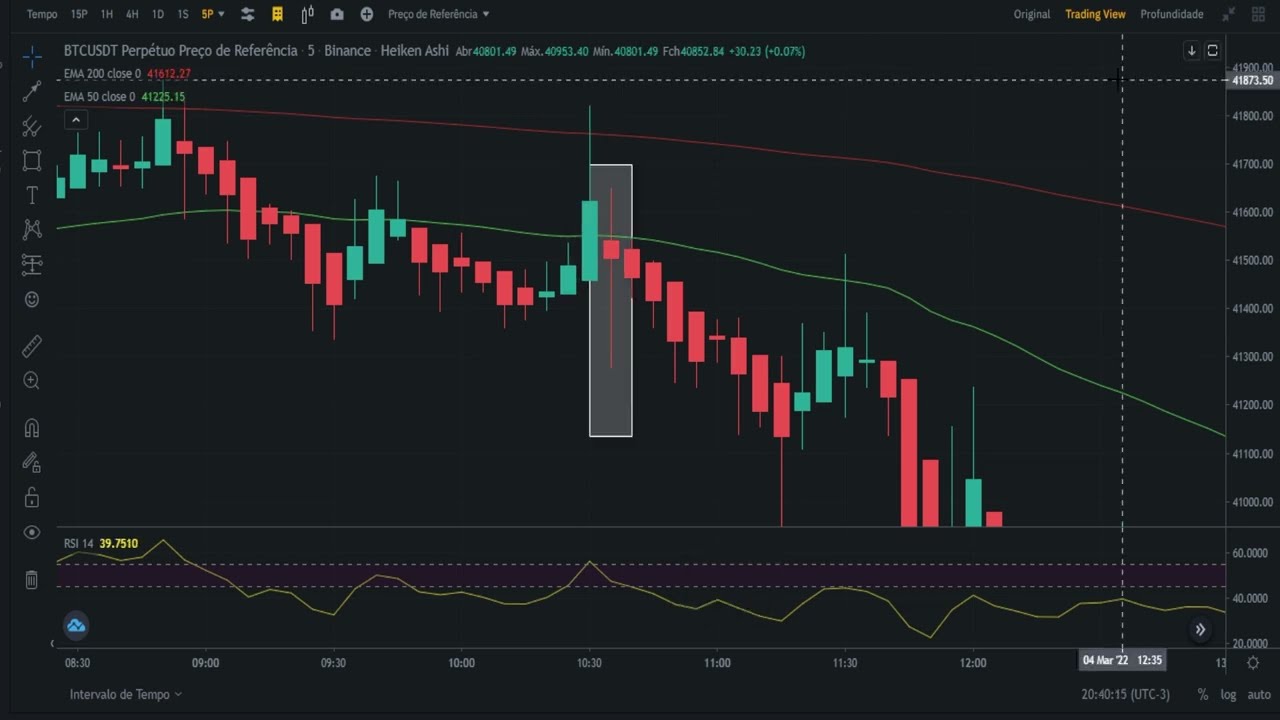Click the down arrow button on chart

click(1192, 51)
